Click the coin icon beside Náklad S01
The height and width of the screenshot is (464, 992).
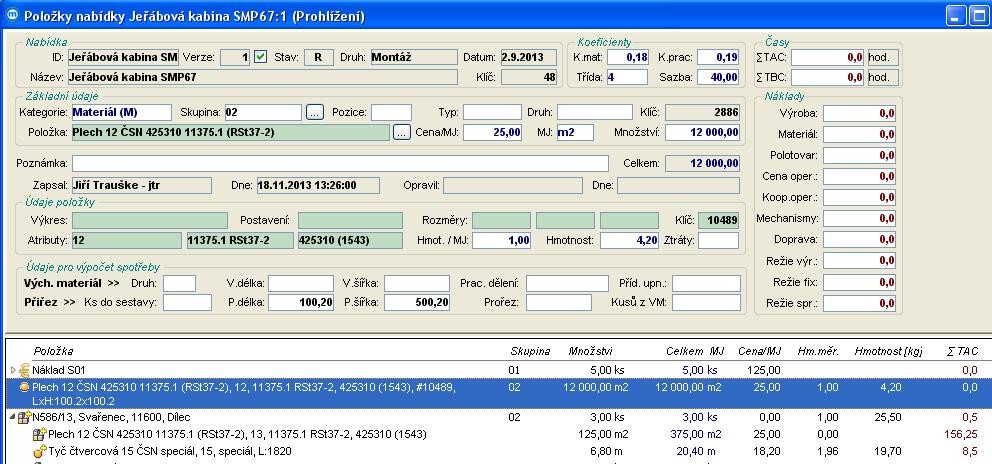coord(23,370)
